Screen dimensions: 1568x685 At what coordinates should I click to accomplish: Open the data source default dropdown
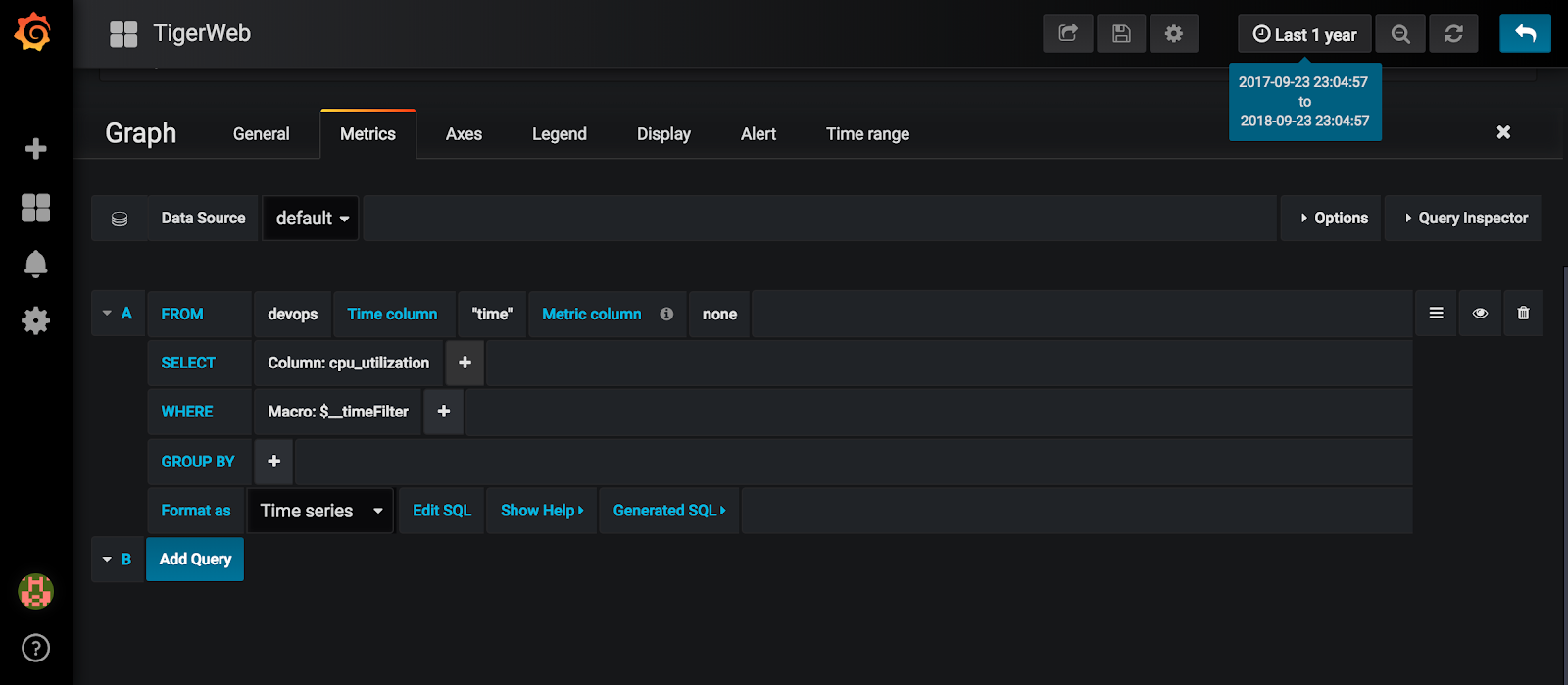(x=312, y=219)
